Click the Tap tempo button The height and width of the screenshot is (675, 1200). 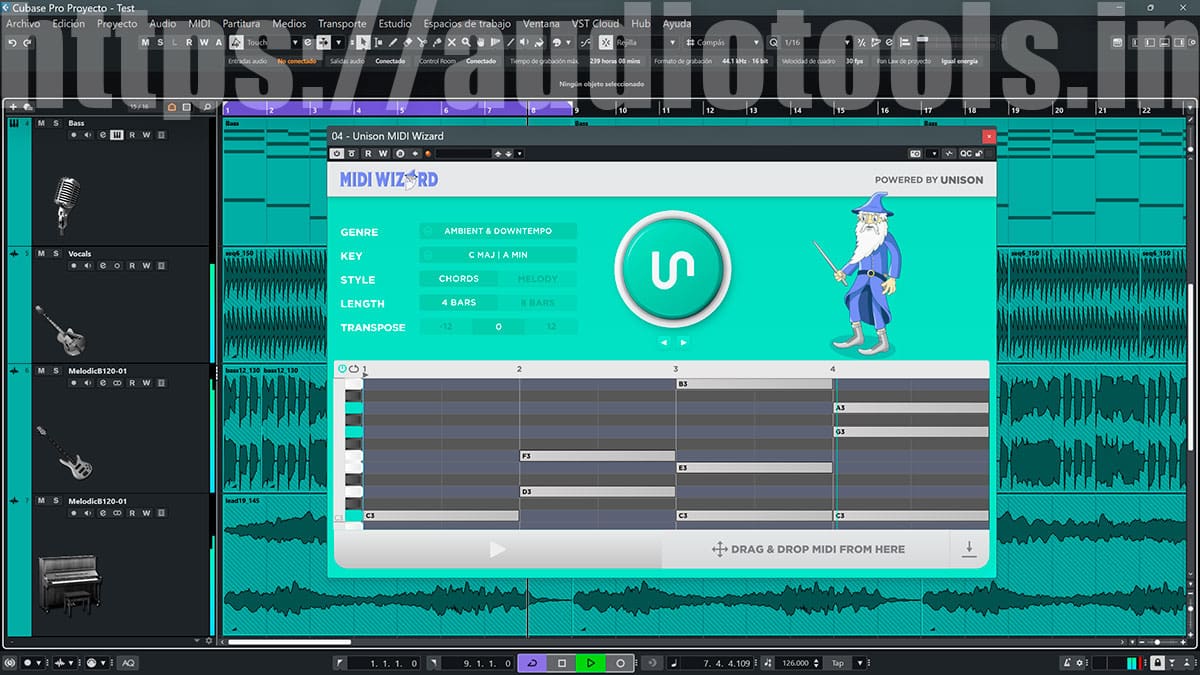(x=838, y=663)
